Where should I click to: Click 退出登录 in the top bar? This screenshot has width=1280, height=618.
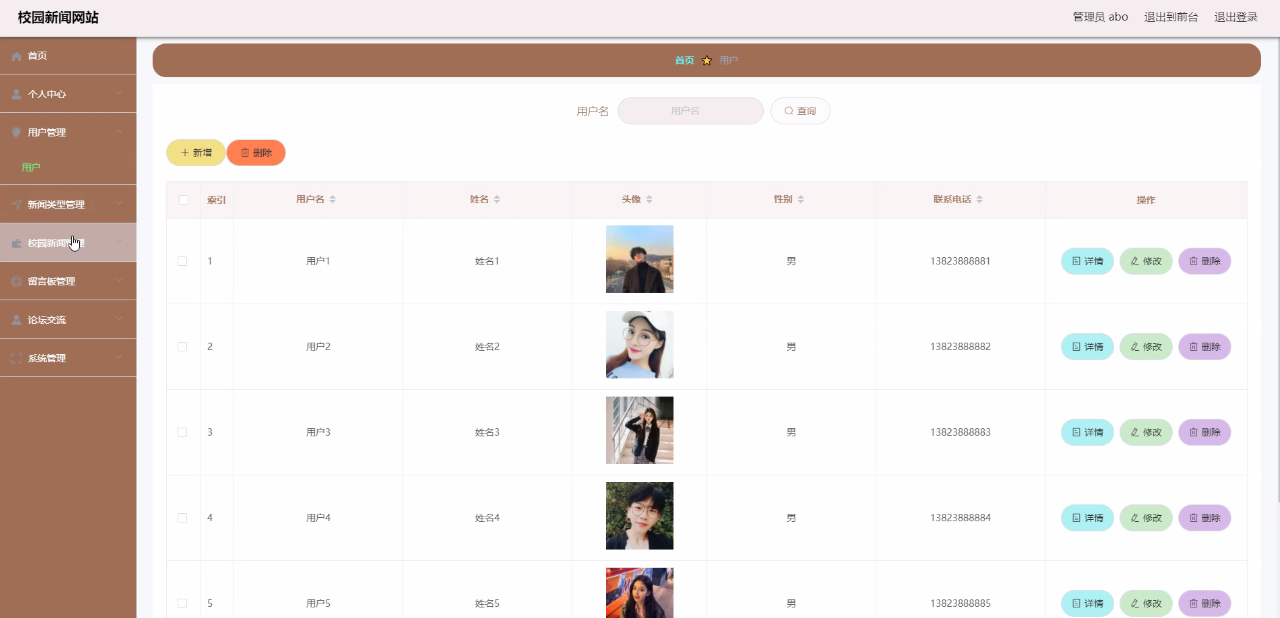[1235, 17]
